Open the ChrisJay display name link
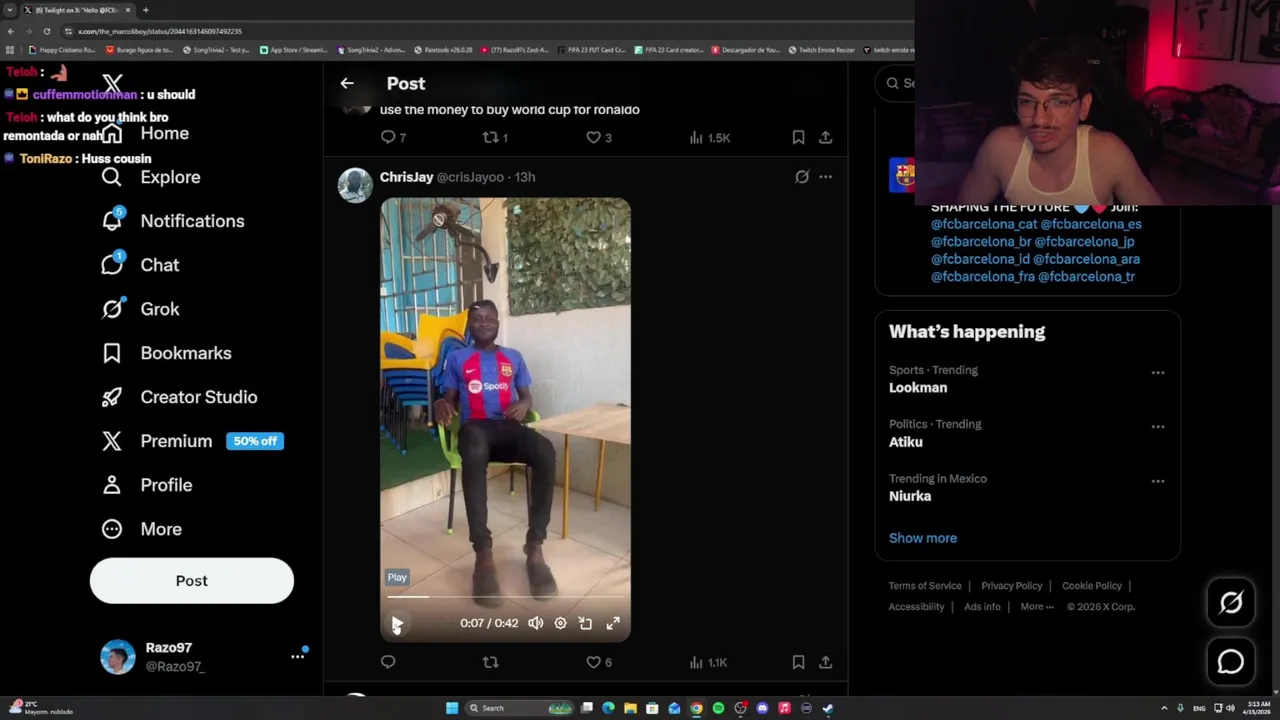 (x=406, y=177)
